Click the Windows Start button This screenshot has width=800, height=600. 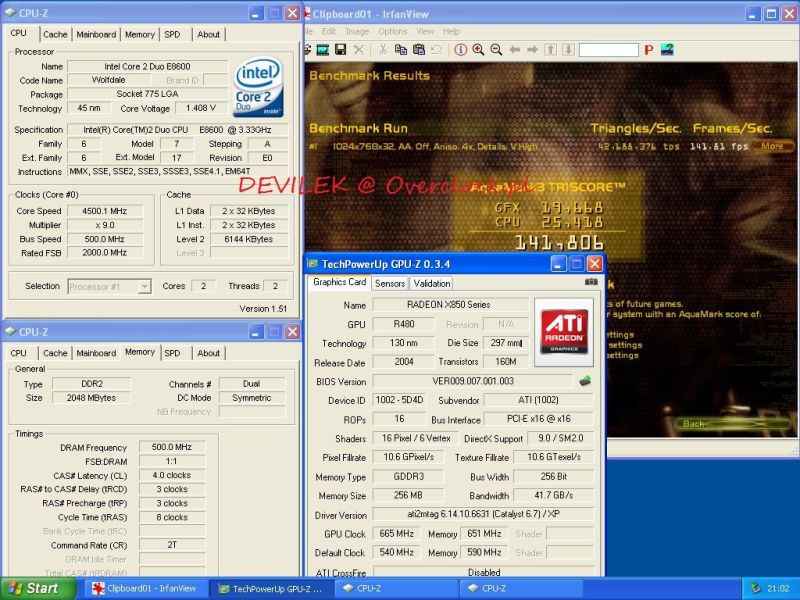coord(37,588)
